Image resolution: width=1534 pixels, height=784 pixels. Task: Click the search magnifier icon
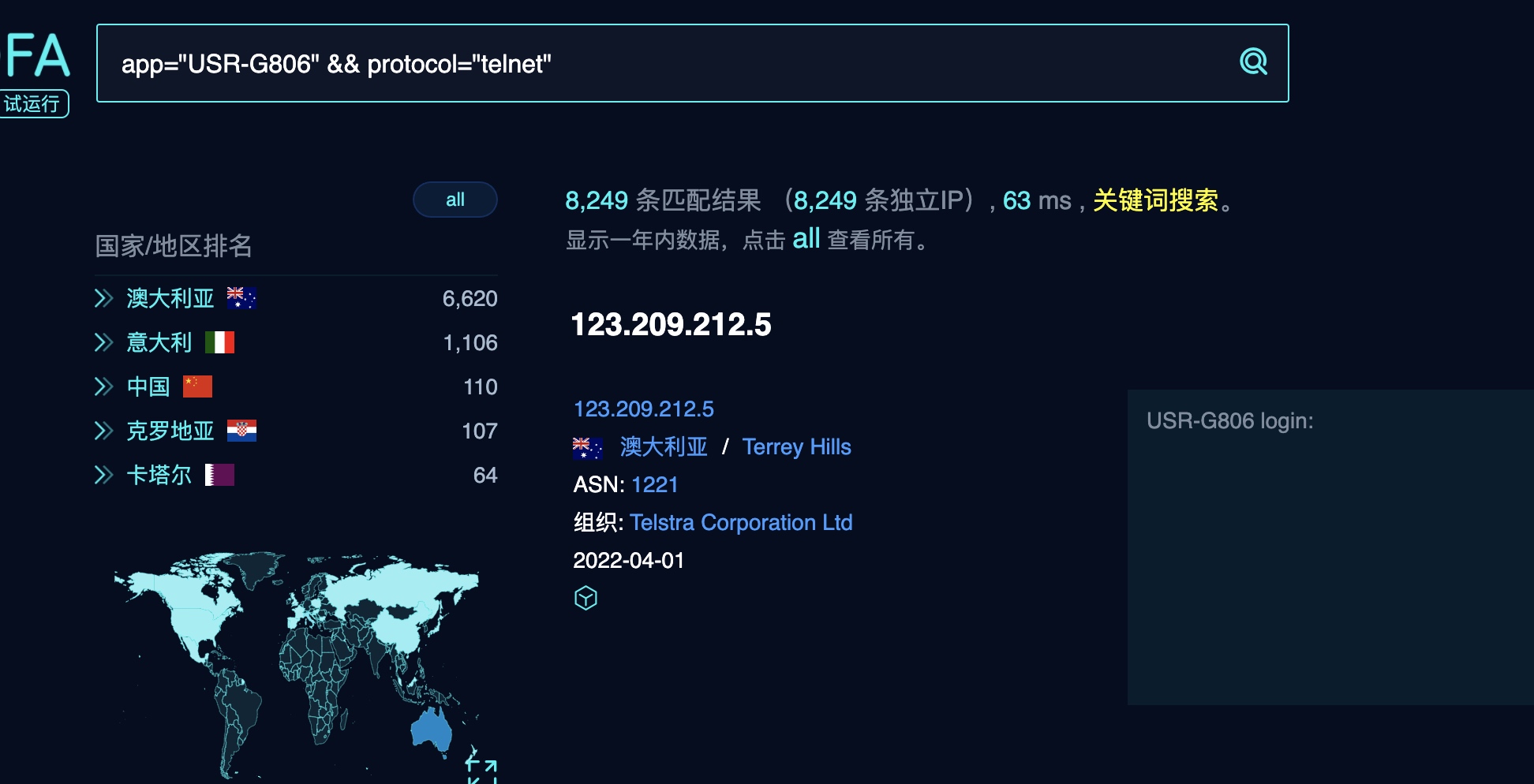pos(1253,62)
